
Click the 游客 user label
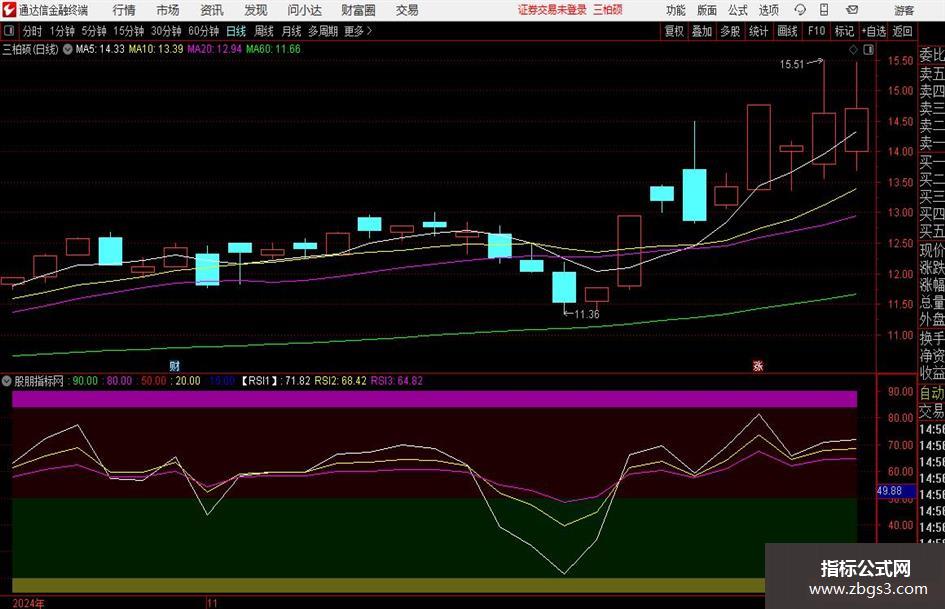tap(904, 10)
